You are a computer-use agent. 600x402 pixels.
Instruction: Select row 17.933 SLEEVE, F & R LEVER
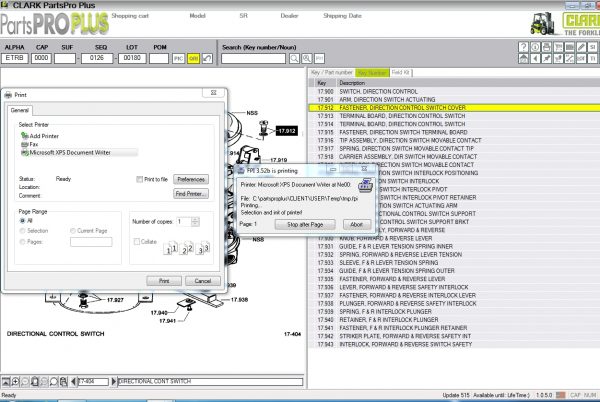(x=454, y=262)
